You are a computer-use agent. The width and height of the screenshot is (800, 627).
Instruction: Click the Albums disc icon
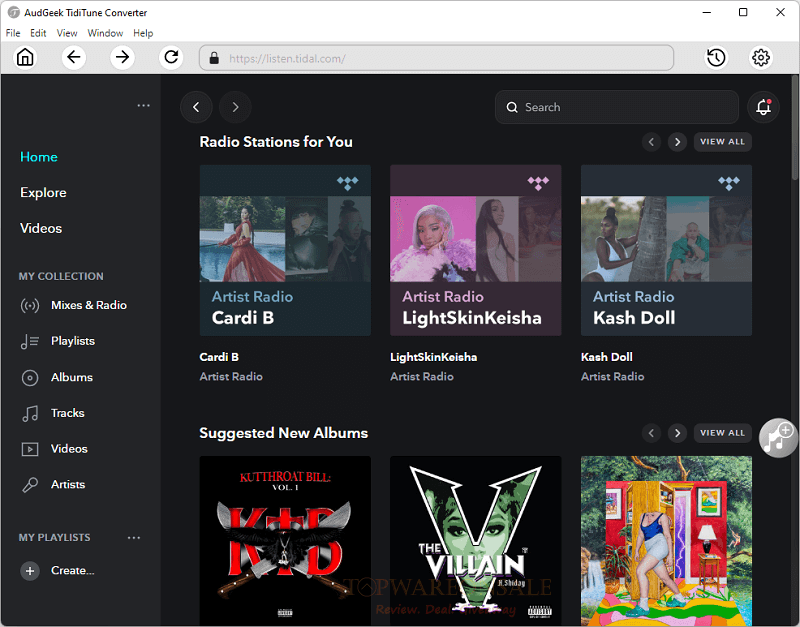click(x=30, y=378)
